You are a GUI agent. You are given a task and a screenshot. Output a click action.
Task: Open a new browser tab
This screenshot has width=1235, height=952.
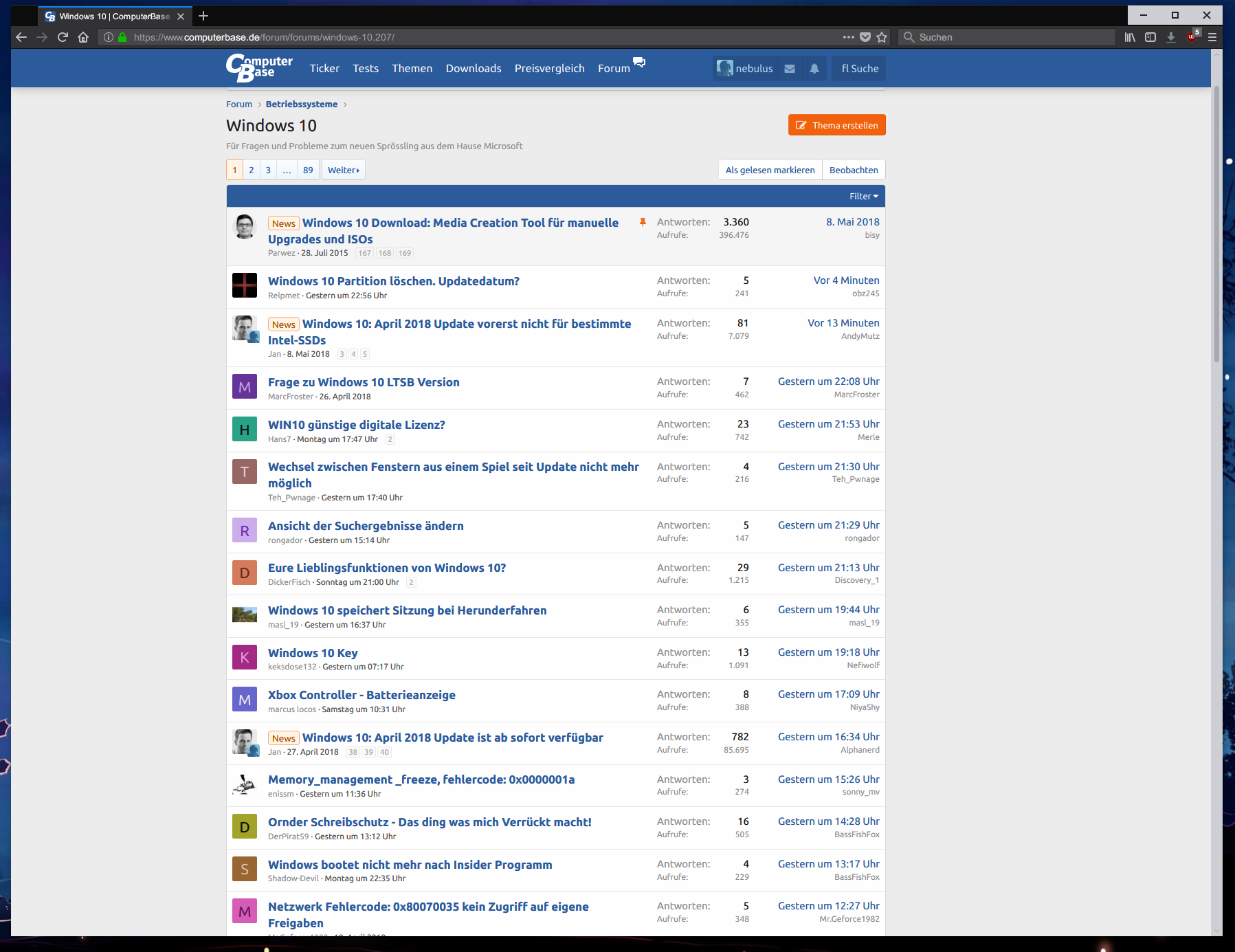(203, 16)
